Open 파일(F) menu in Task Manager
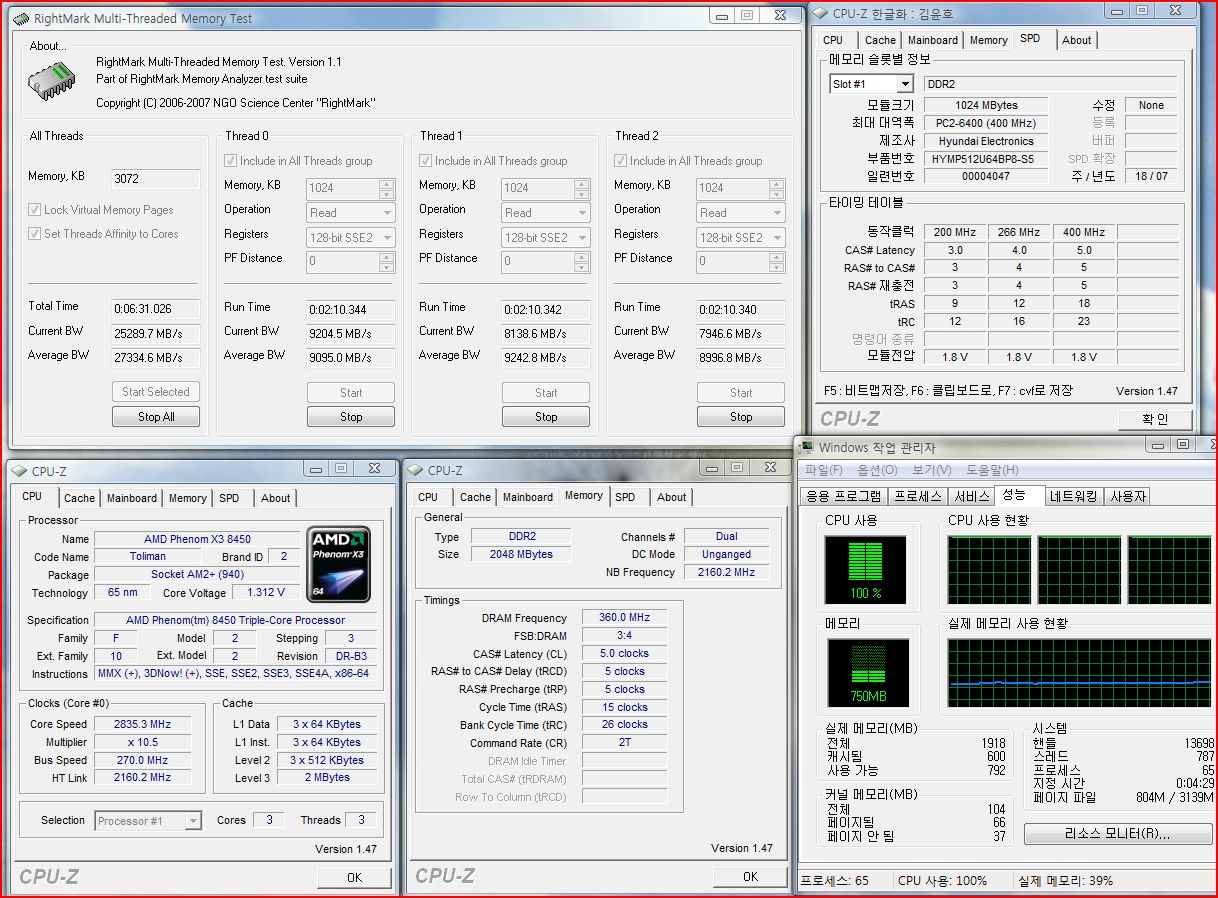Image resolution: width=1218 pixels, height=898 pixels. pyautogui.click(x=824, y=470)
